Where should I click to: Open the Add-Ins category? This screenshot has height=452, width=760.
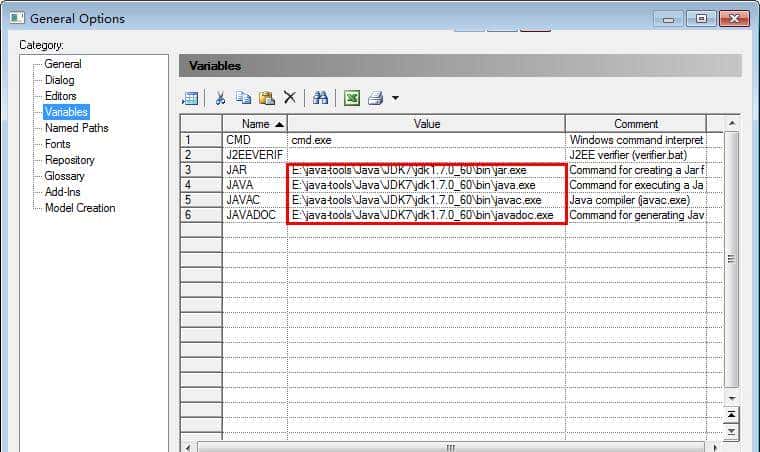(x=63, y=192)
